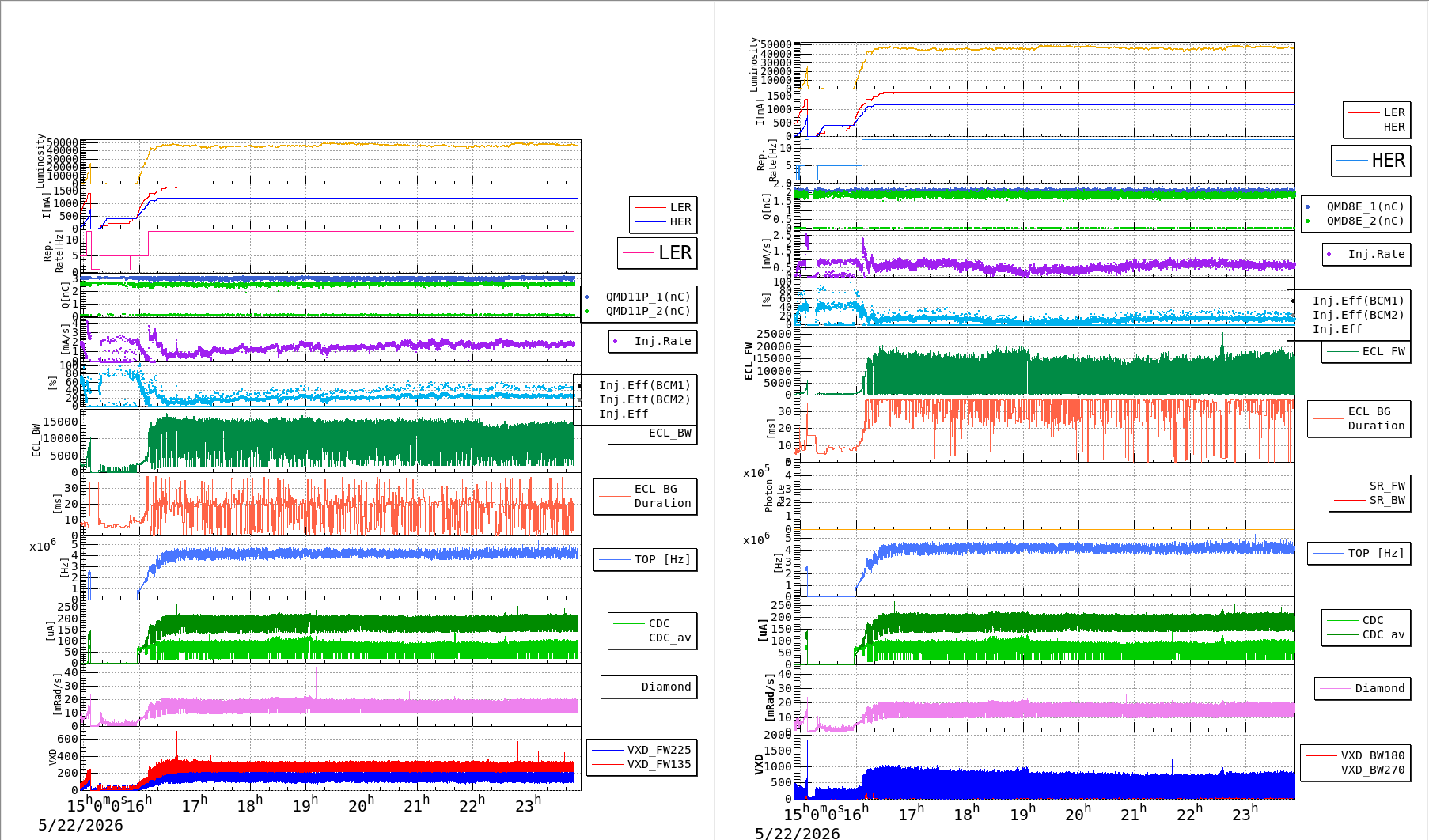Click the blue 'HER' current legend in LER panel
The image size is (1429, 840).
click(663, 221)
